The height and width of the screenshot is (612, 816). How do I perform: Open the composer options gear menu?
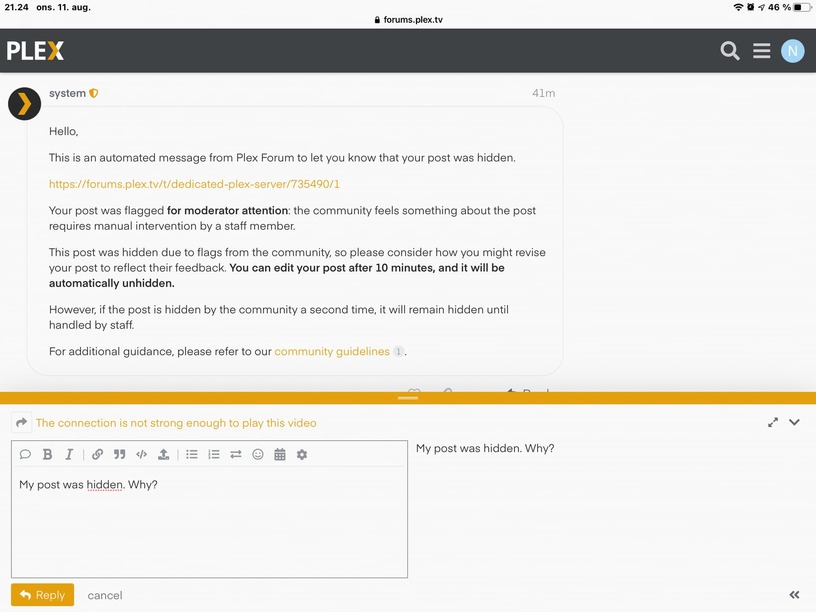coord(302,454)
